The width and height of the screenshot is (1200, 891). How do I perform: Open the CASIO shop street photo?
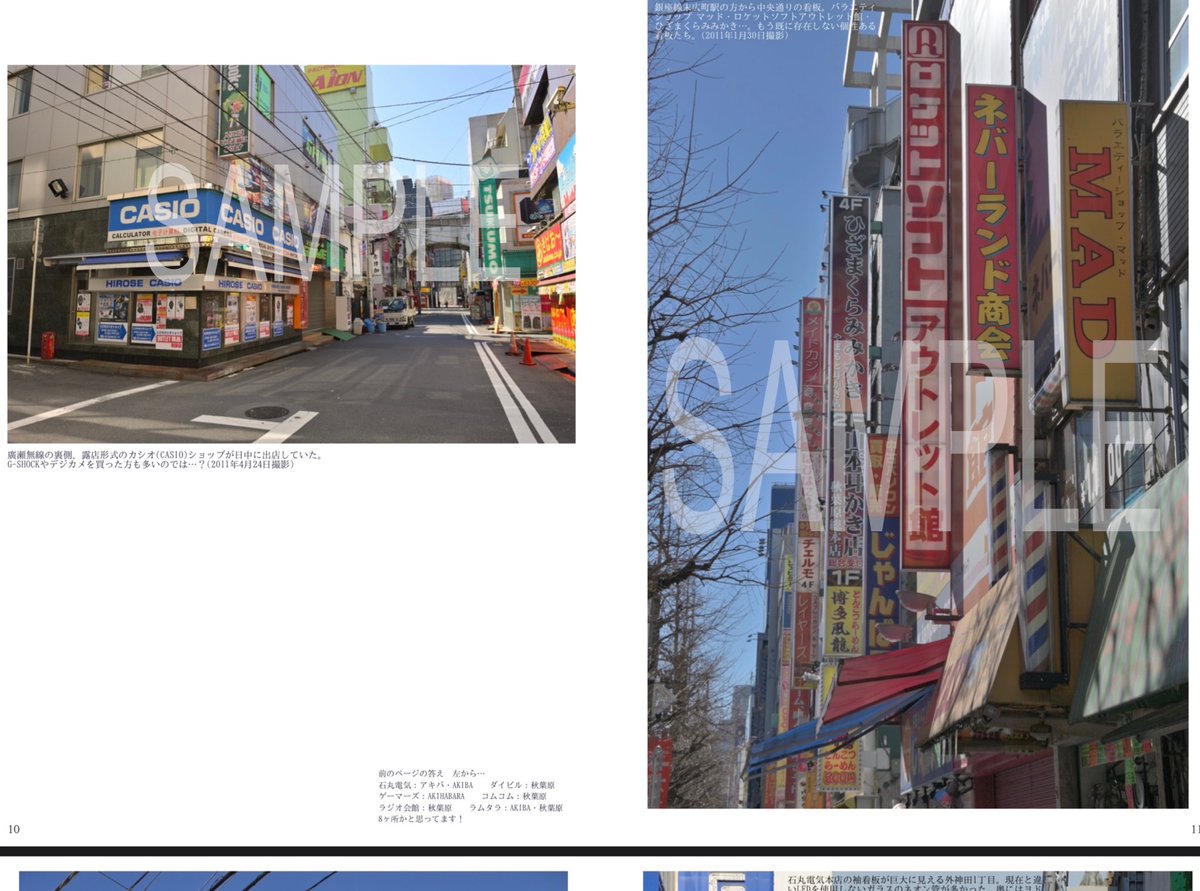[x=291, y=254]
